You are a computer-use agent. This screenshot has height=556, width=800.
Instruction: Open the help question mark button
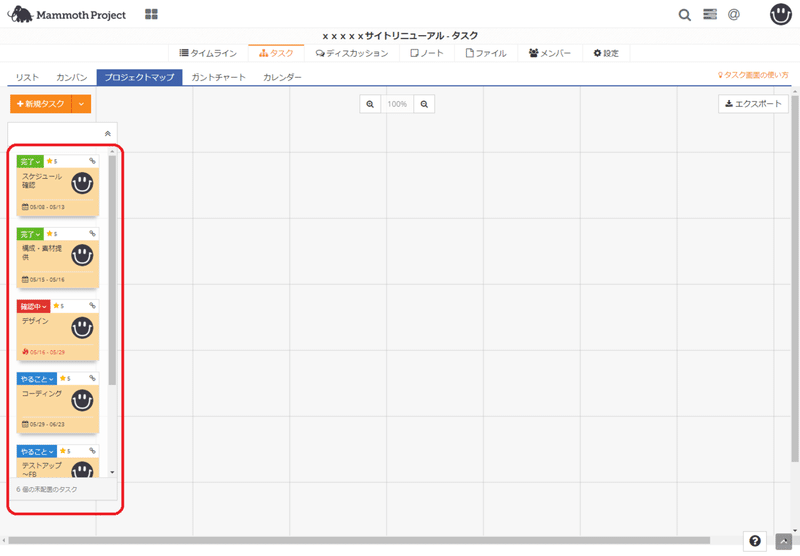pyautogui.click(x=755, y=541)
